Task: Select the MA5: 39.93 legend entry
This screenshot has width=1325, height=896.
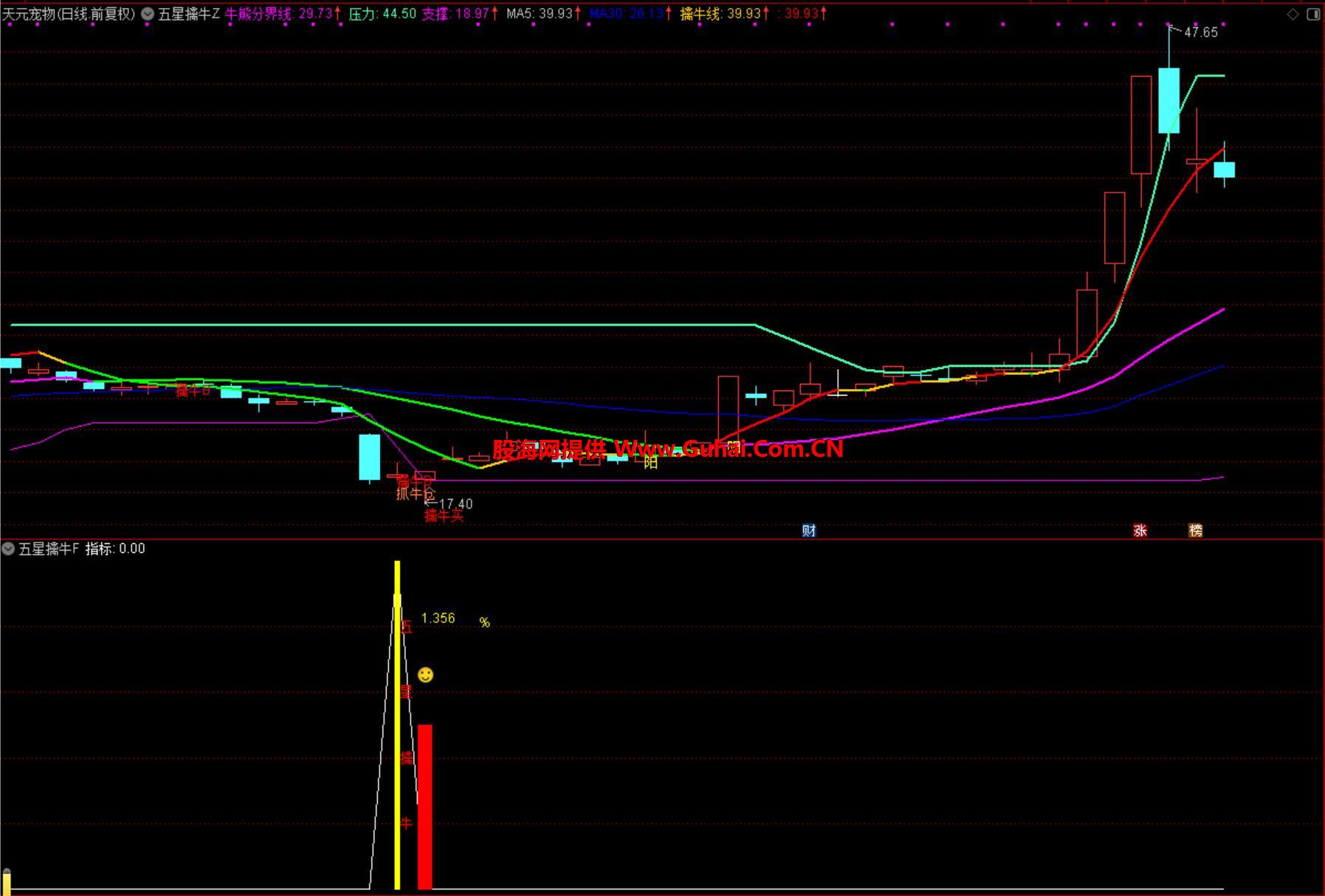Action: (x=543, y=13)
